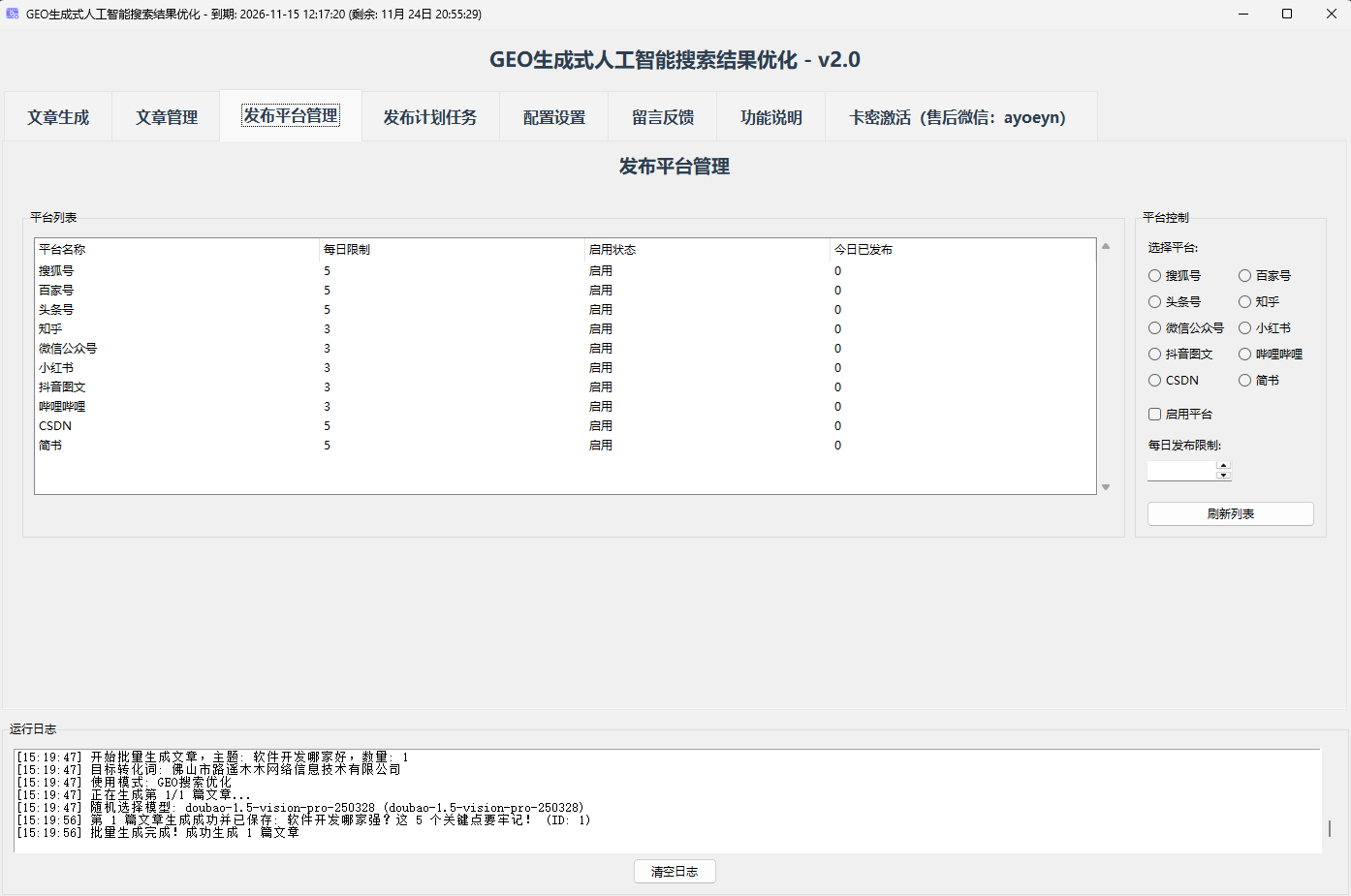Open the 卡密激活 tab
The height and width of the screenshot is (896, 1351).
[x=960, y=116]
